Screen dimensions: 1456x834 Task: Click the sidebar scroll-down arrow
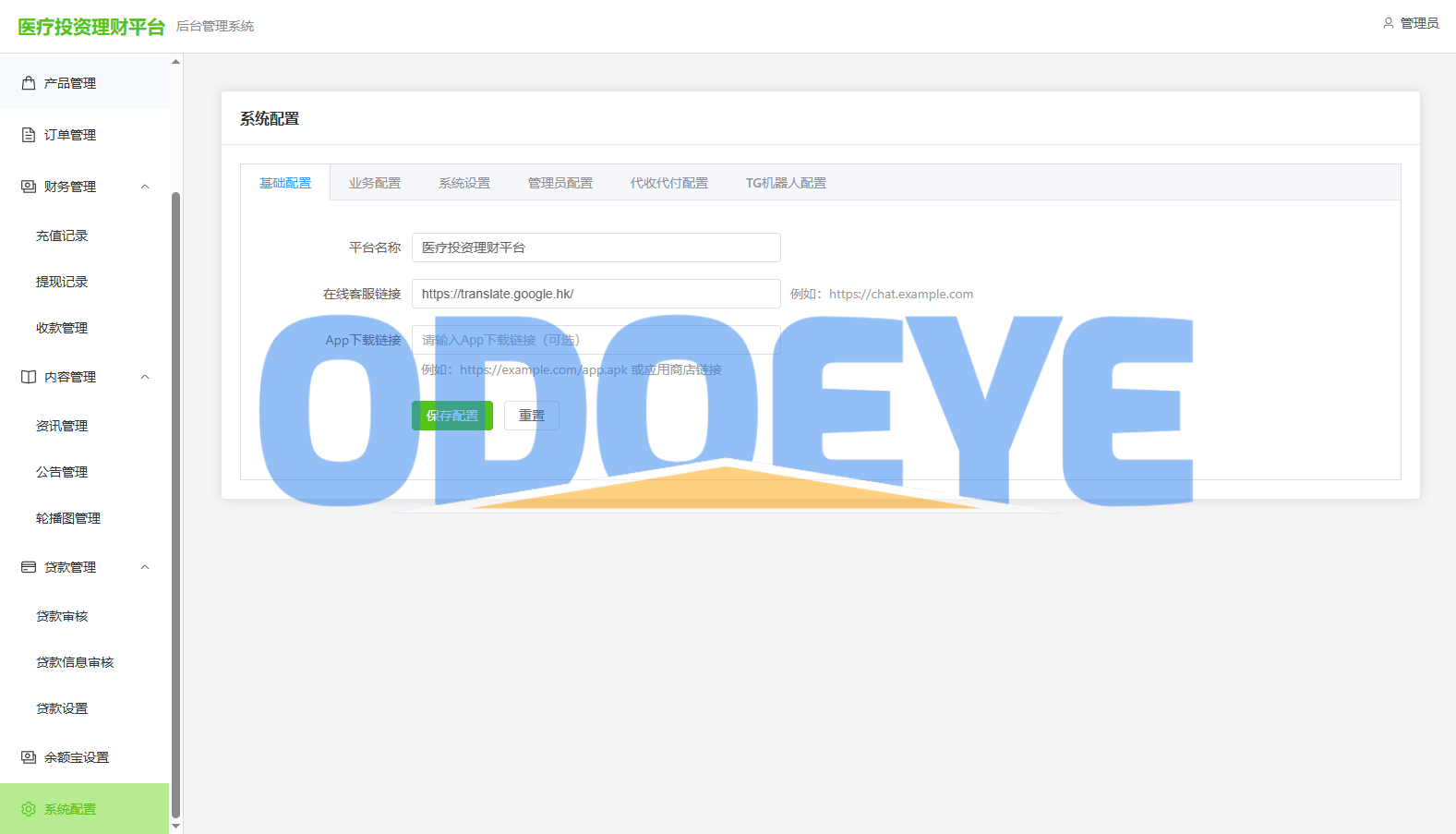[x=175, y=827]
